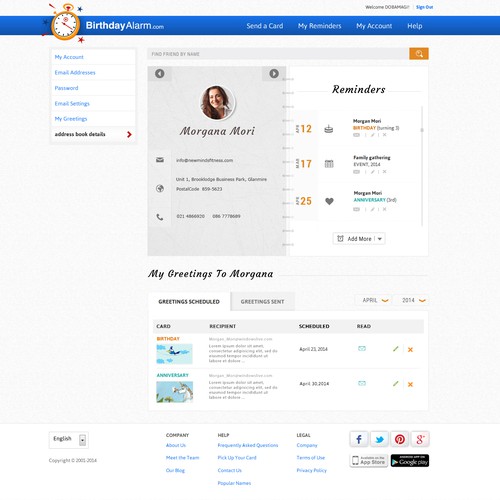500x500 pixels.
Task: Open the Pinterest social icon
Action: [x=400, y=439]
